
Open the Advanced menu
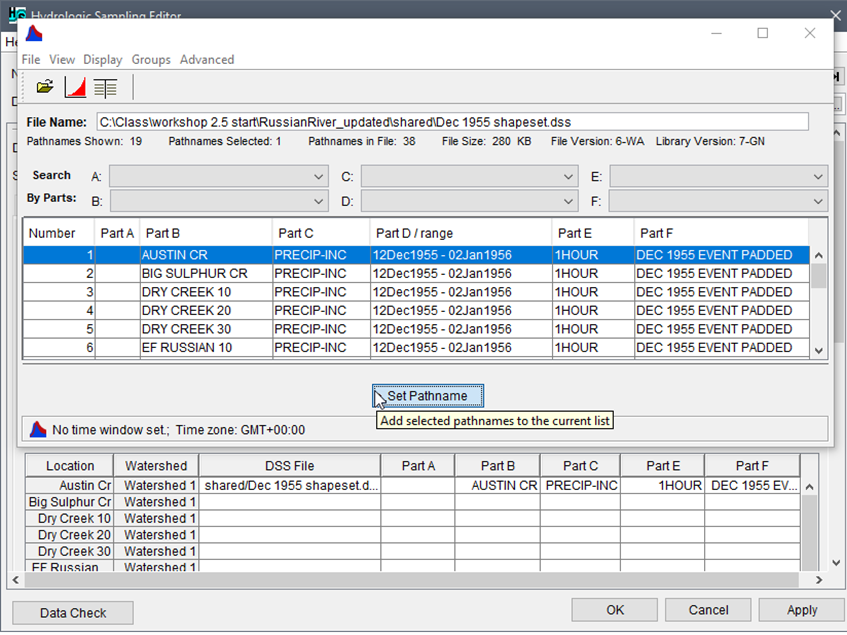(207, 59)
